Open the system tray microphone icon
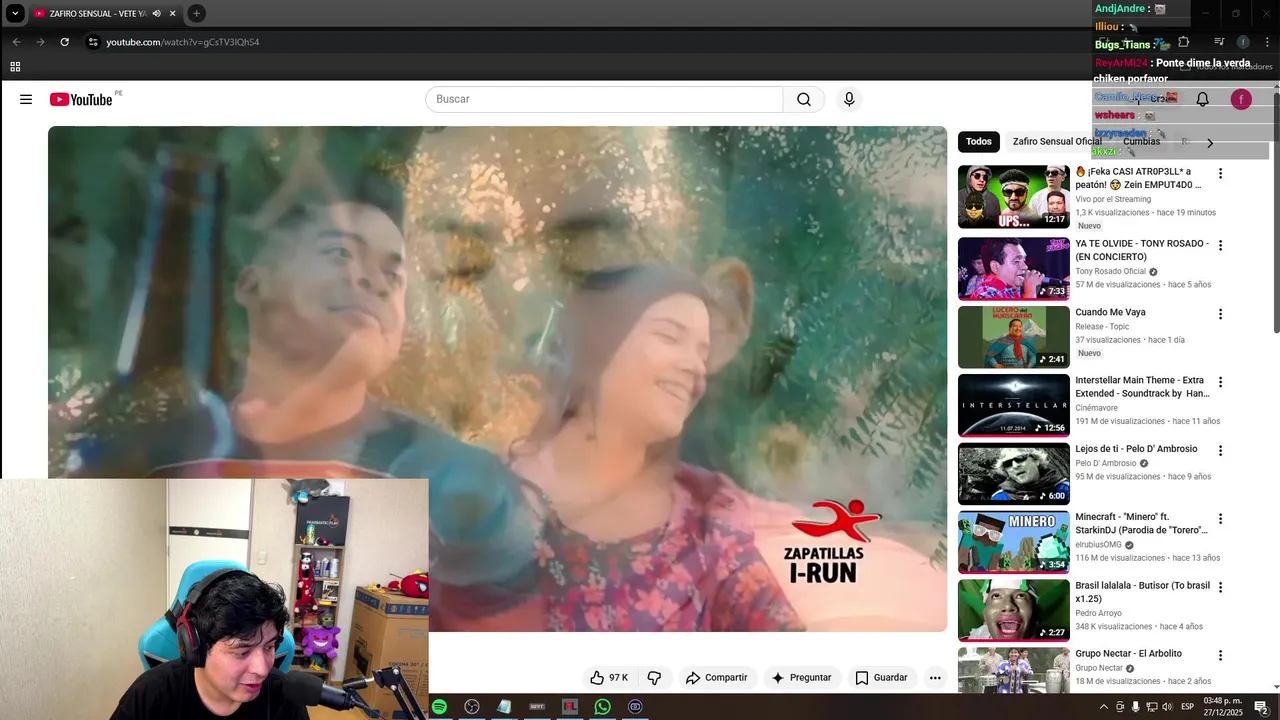The image size is (1280, 720). pyautogui.click(x=1135, y=707)
